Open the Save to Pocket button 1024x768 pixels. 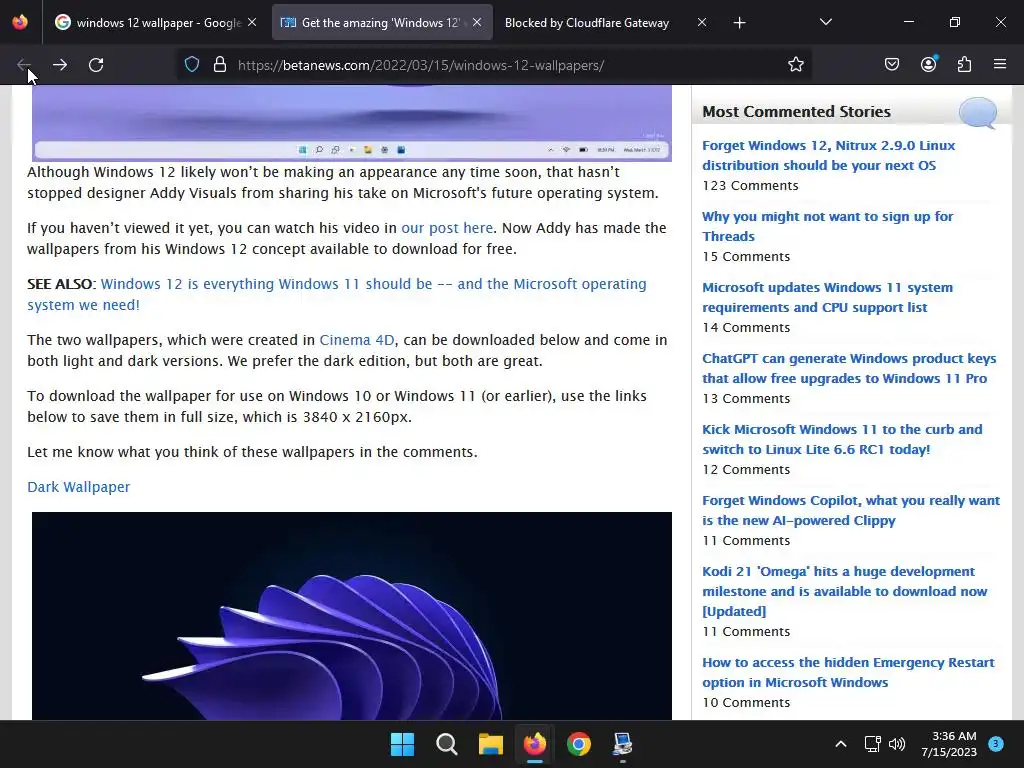point(891,65)
